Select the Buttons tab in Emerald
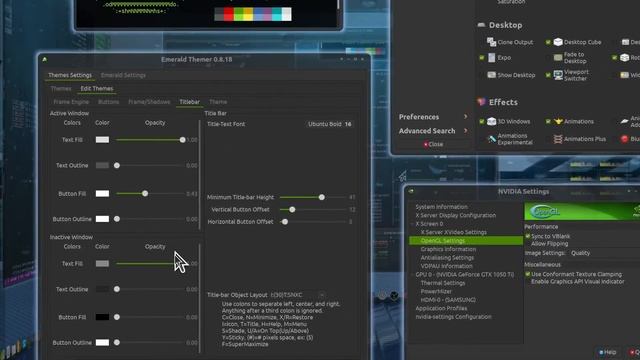 [x=109, y=102]
